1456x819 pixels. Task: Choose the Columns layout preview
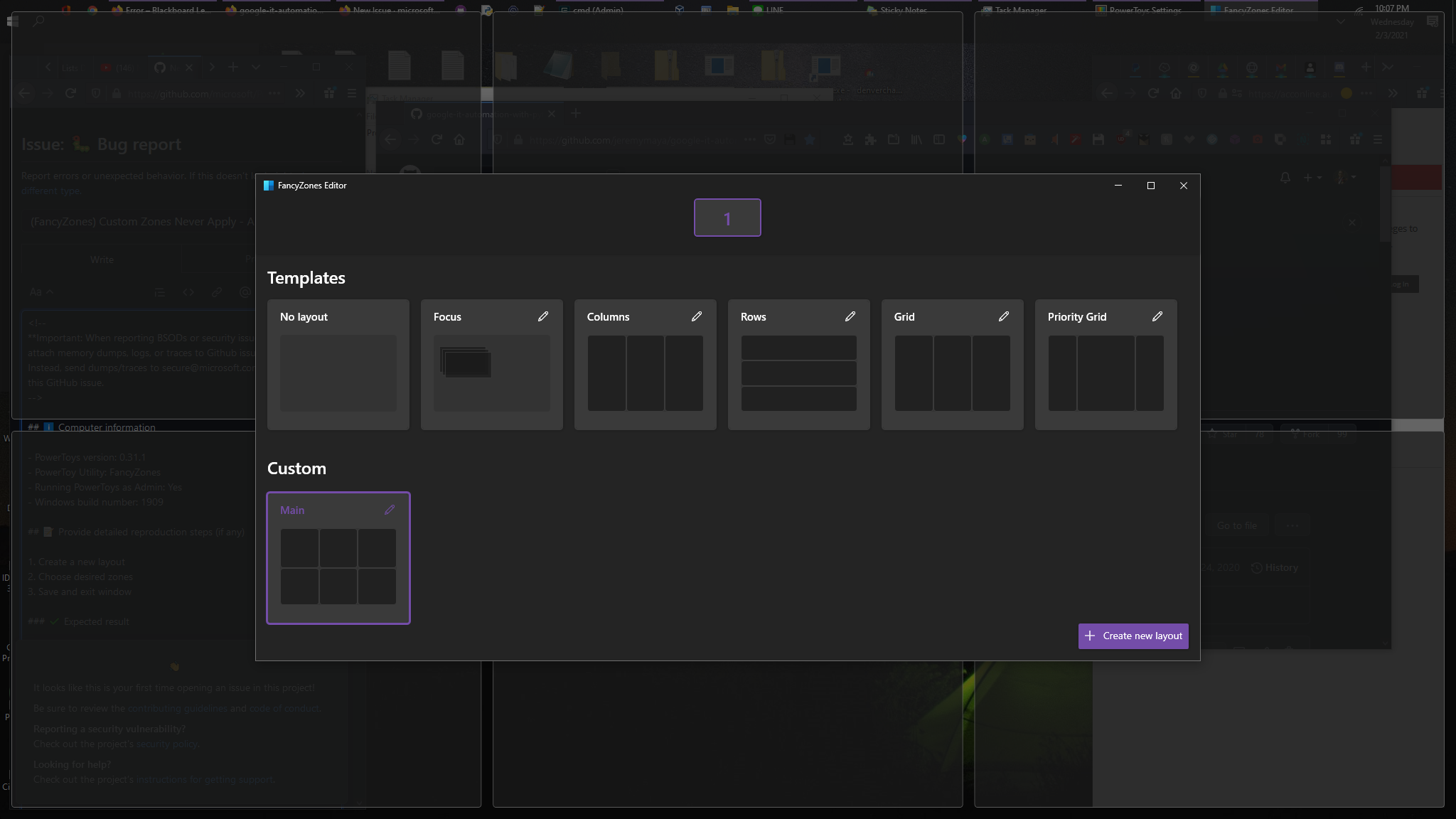click(645, 373)
